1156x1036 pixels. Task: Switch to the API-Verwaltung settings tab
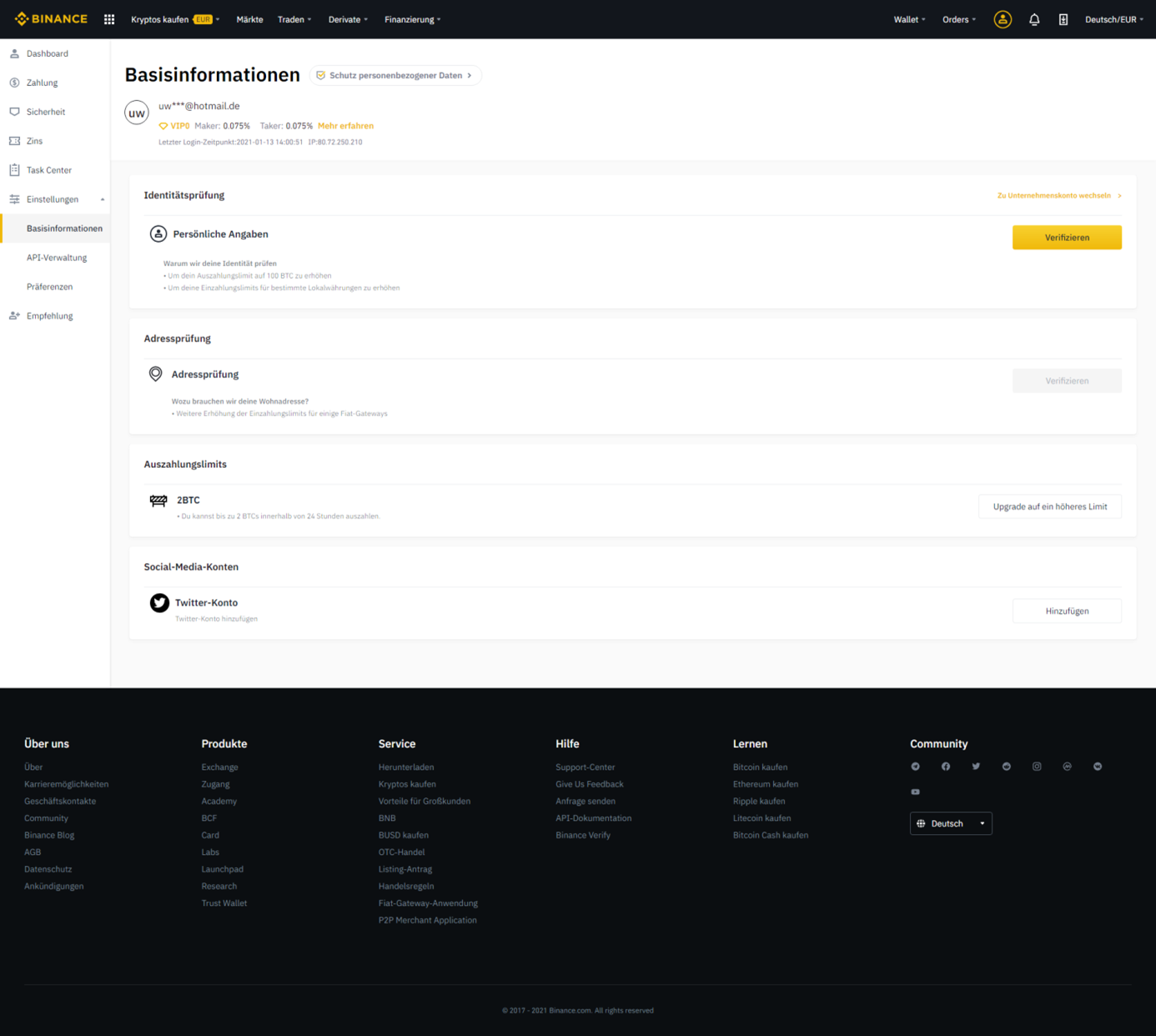coord(57,257)
